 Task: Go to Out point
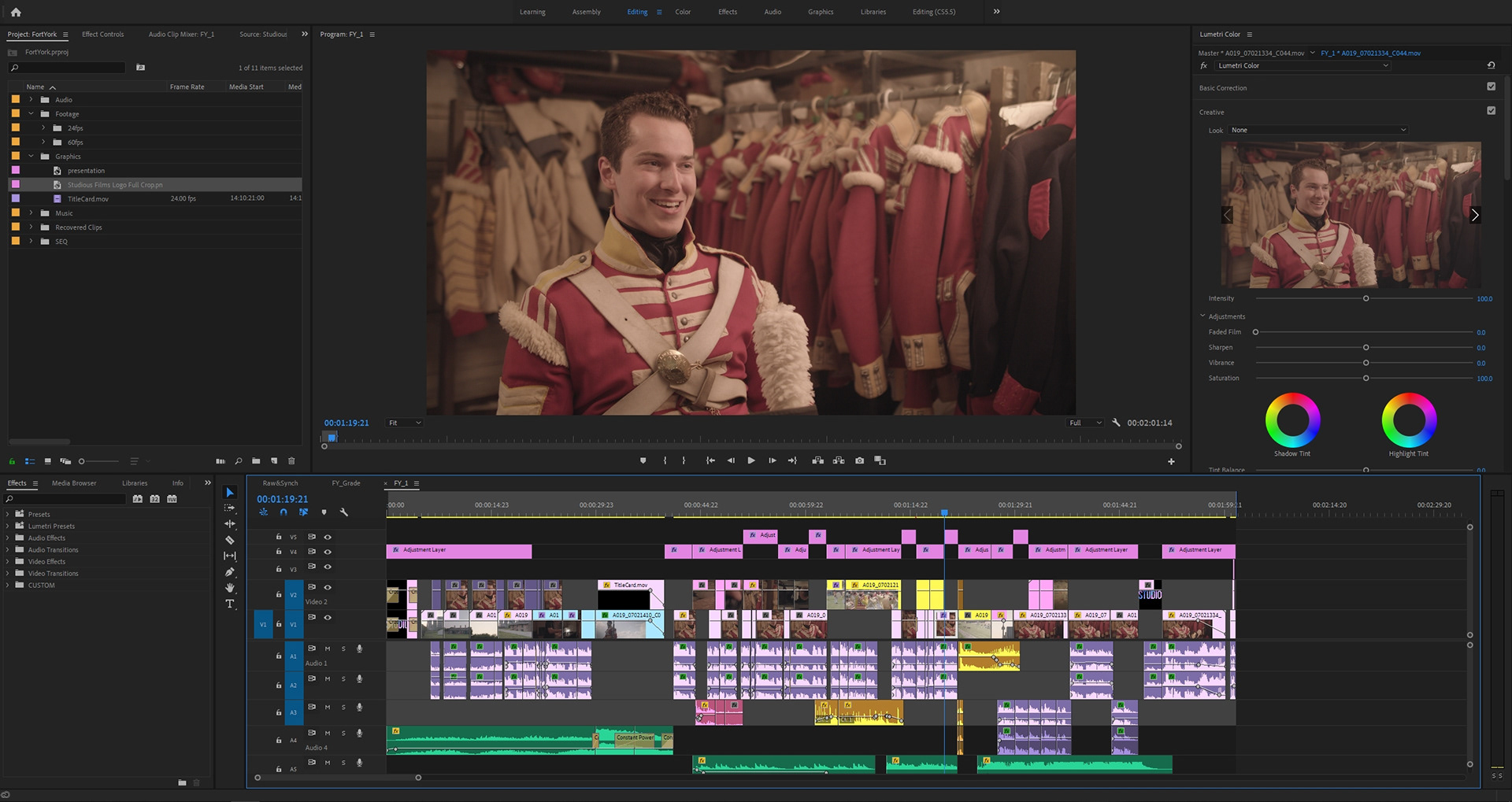click(792, 460)
